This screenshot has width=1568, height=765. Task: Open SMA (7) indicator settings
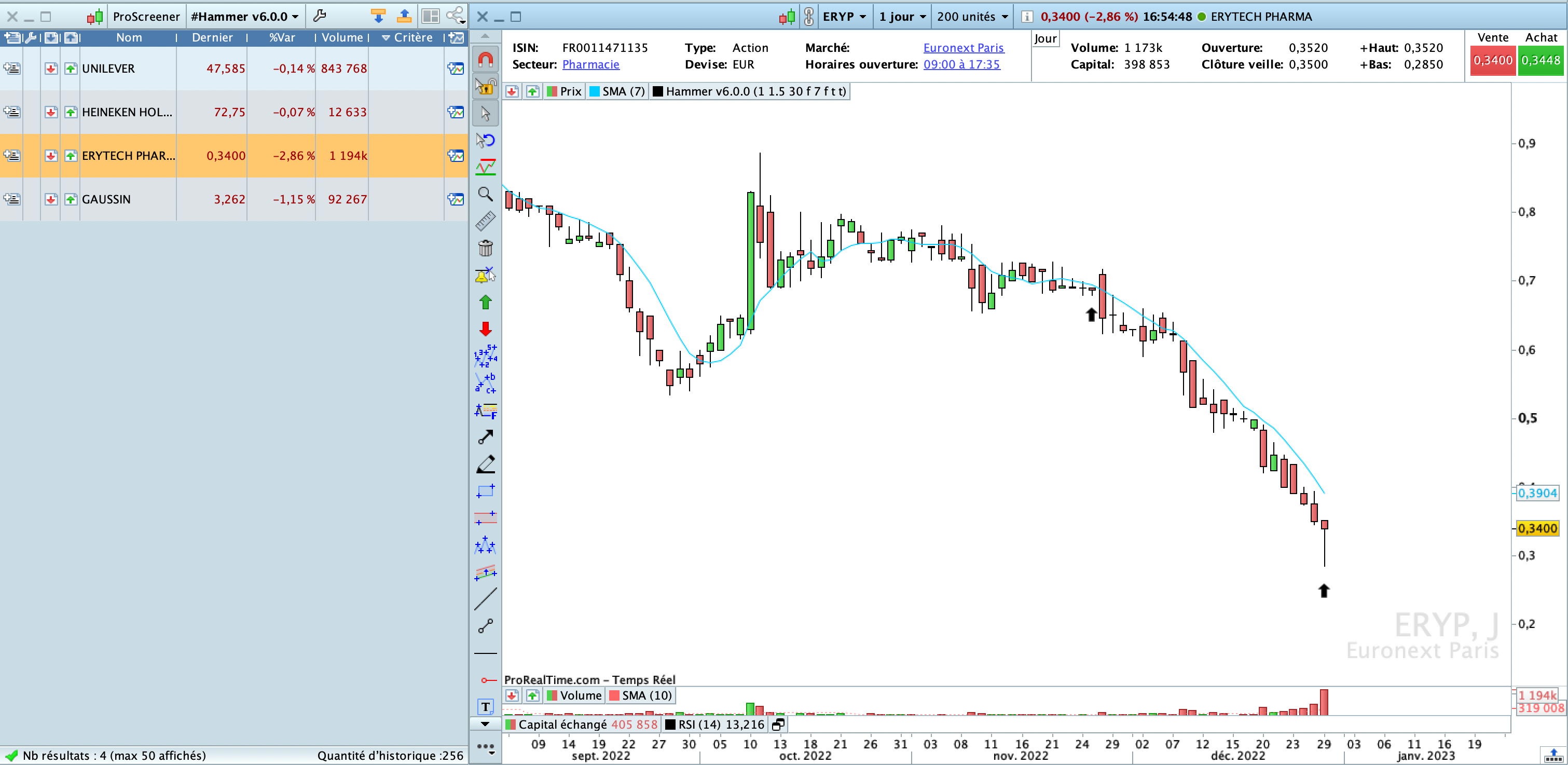(x=616, y=91)
